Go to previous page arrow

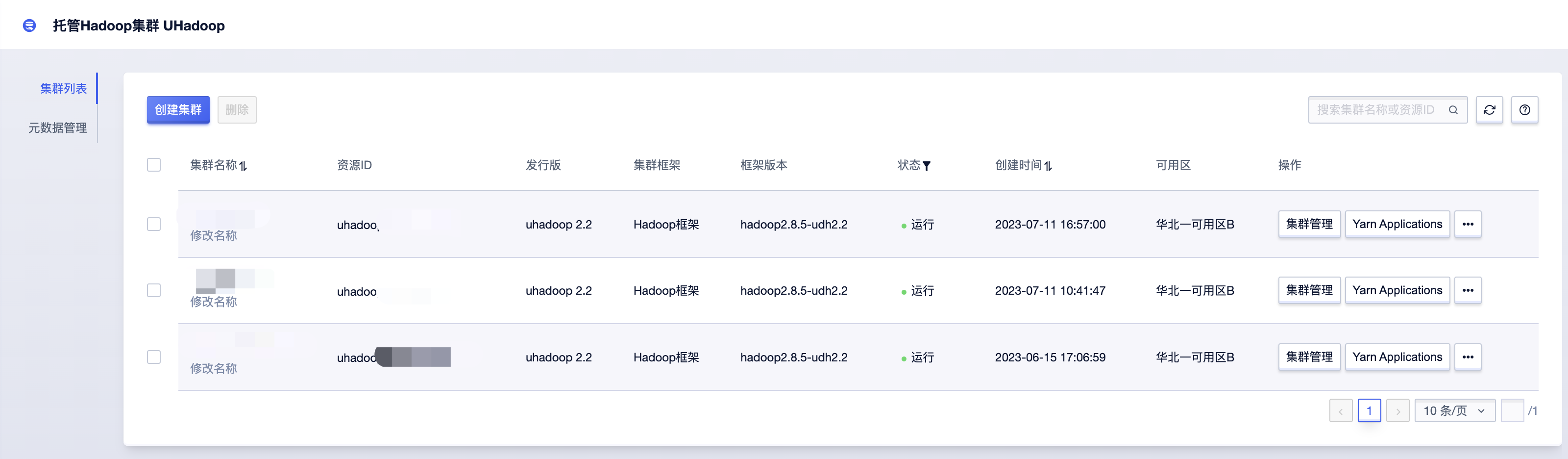pyautogui.click(x=1340, y=411)
